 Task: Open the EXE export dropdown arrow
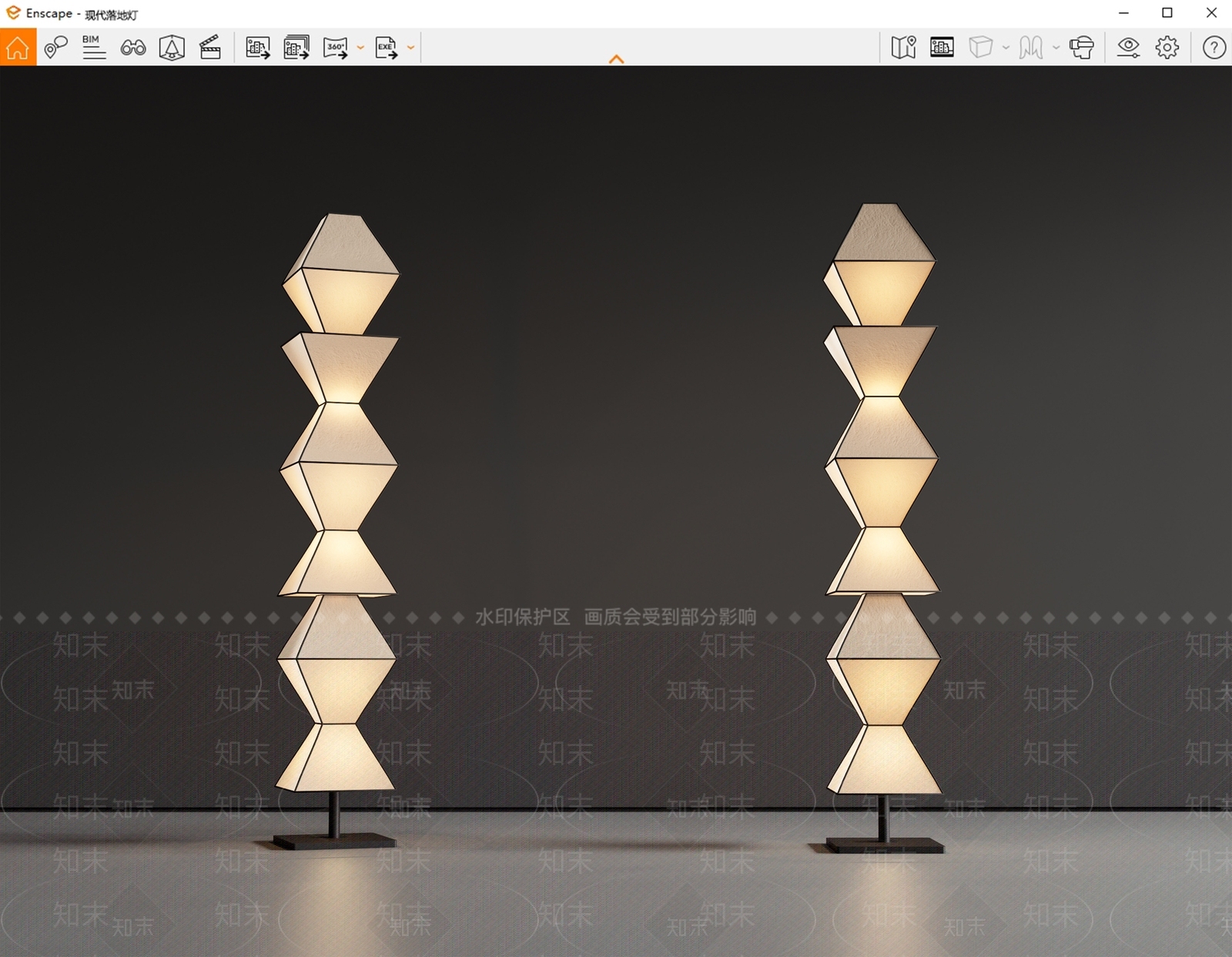coord(411,48)
